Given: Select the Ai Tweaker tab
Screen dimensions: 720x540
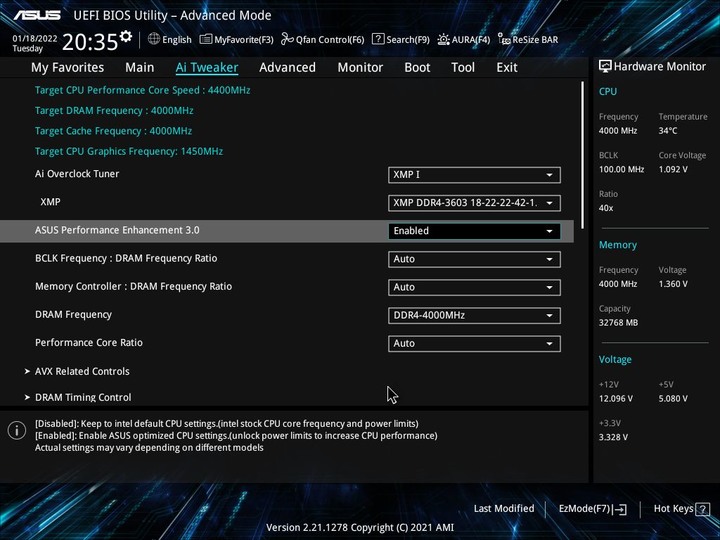Looking at the screenshot, I should [207, 68].
